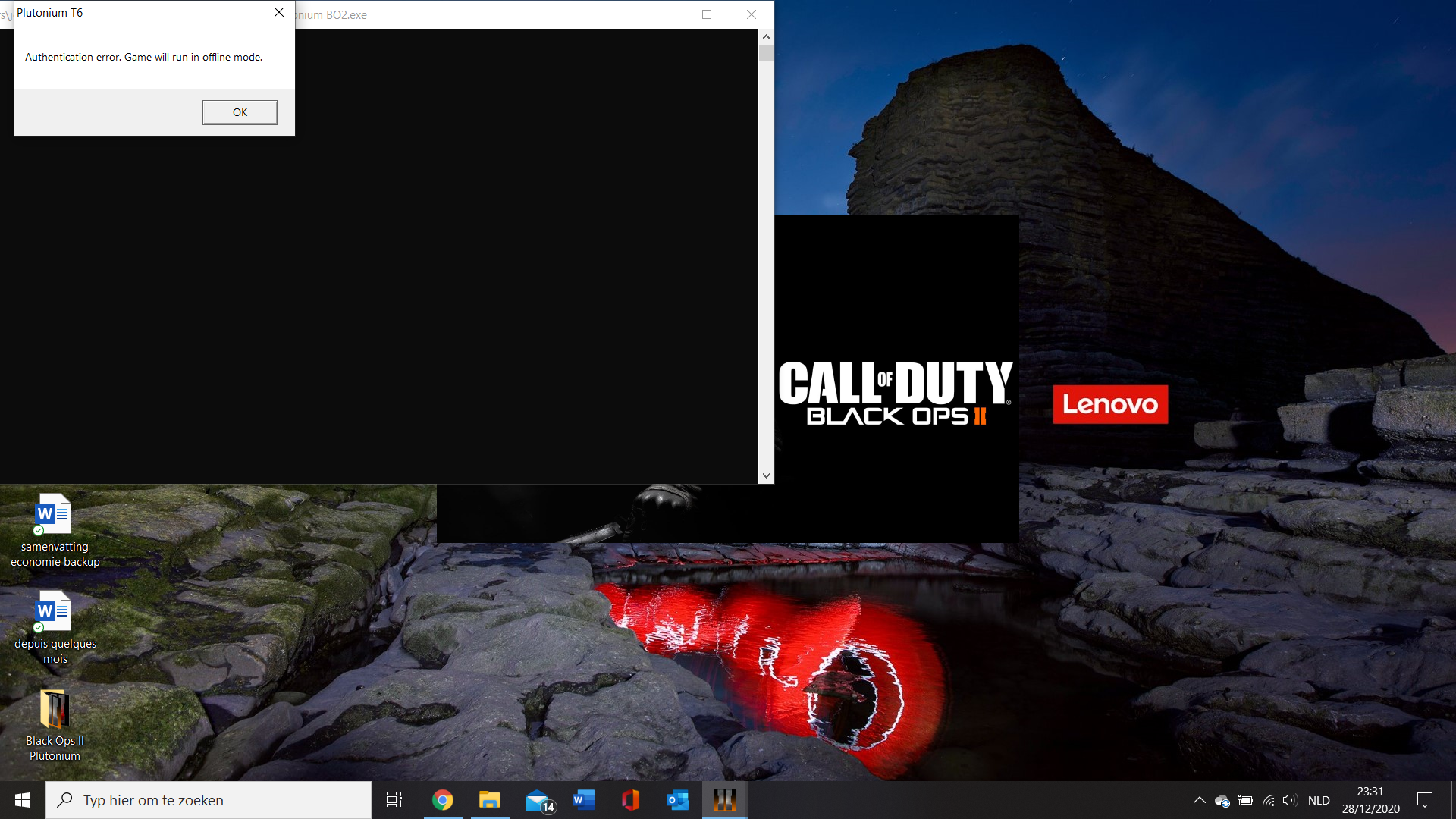Select samenvatting economie backup document icon
Viewport: 1456px width, 819px height.
point(55,530)
